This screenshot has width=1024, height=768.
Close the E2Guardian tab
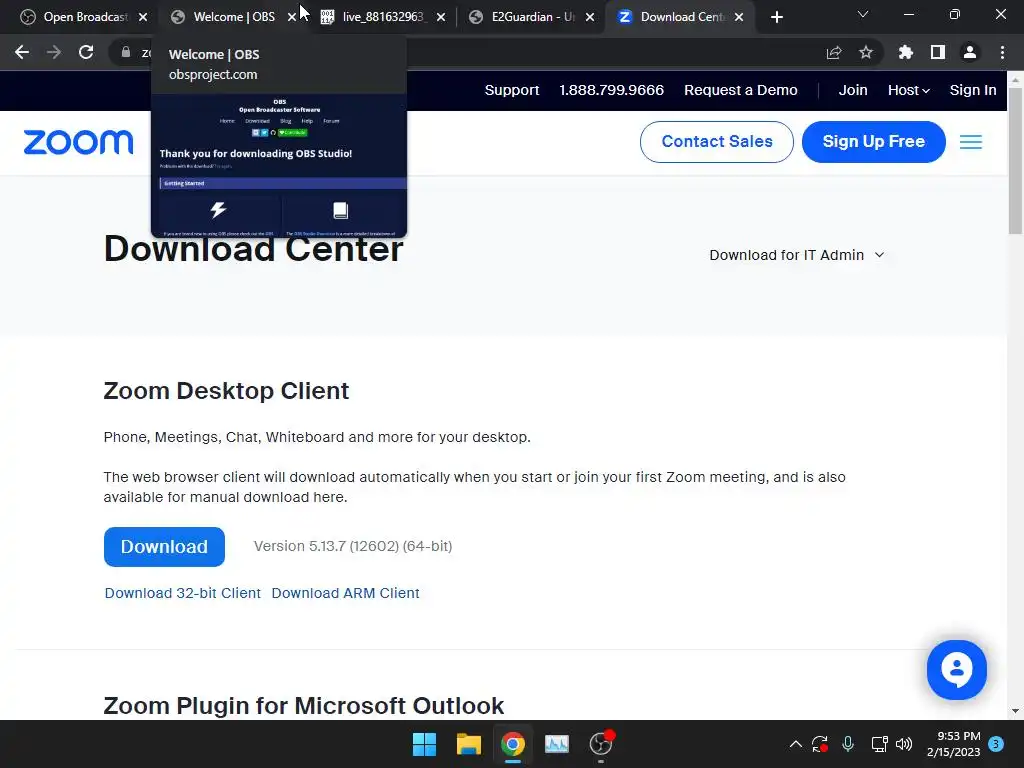[590, 17]
